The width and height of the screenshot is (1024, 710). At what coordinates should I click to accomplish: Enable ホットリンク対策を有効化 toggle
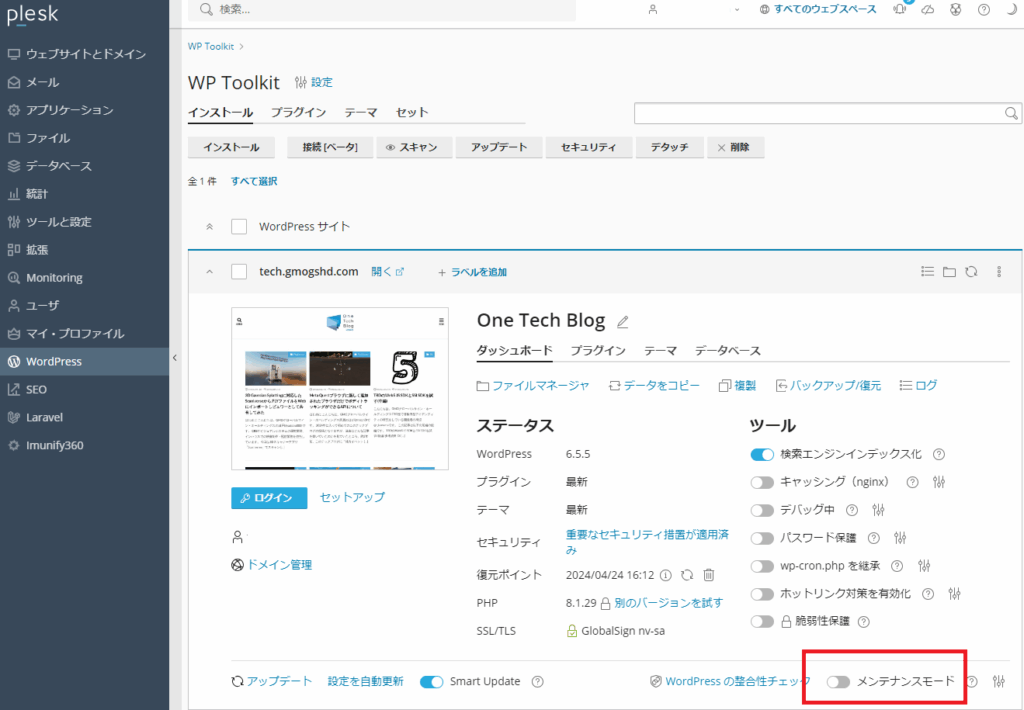pos(761,594)
